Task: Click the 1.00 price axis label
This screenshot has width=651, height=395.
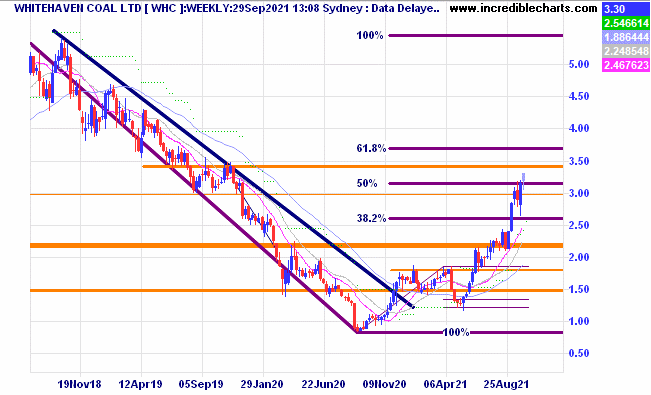Action: (579, 321)
